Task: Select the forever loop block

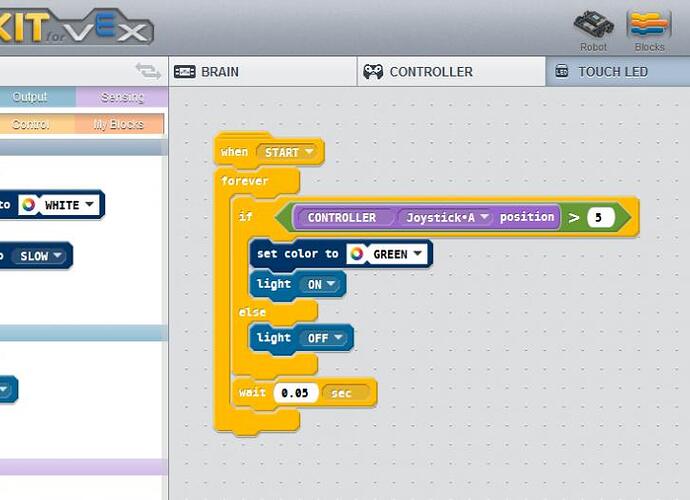Action: point(245,181)
